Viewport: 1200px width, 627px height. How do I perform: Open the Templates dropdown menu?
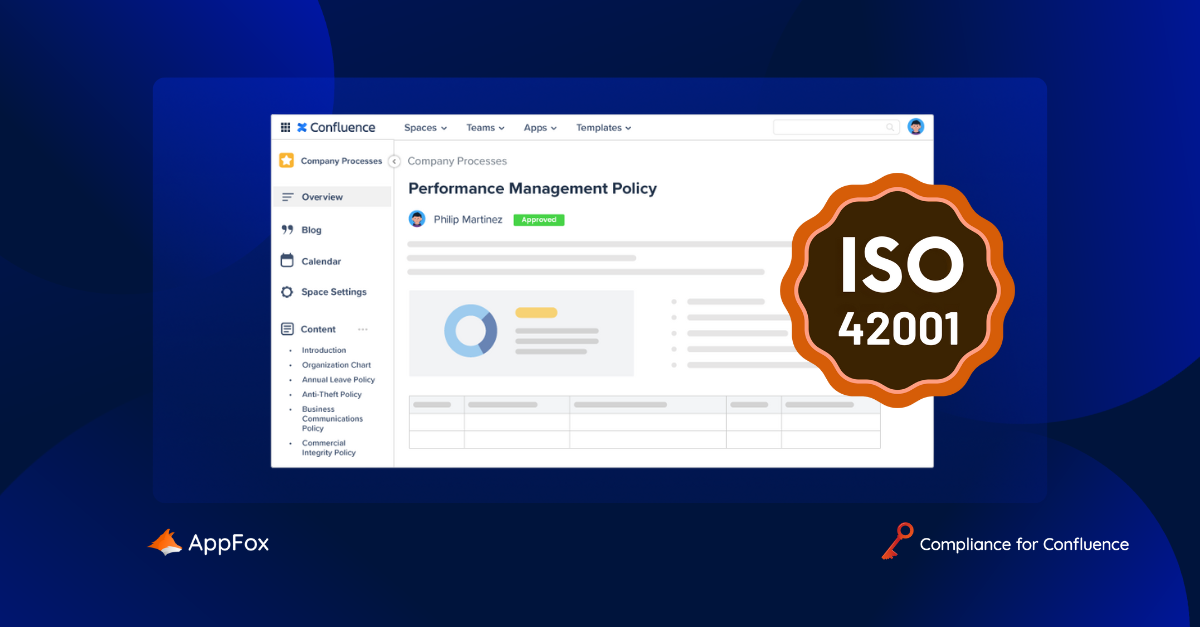(604, 128)
